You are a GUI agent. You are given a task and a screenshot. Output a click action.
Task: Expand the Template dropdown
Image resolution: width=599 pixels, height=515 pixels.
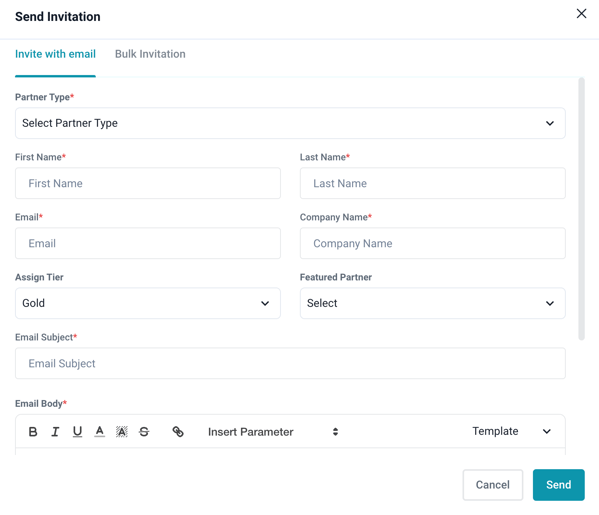[511, 431]
